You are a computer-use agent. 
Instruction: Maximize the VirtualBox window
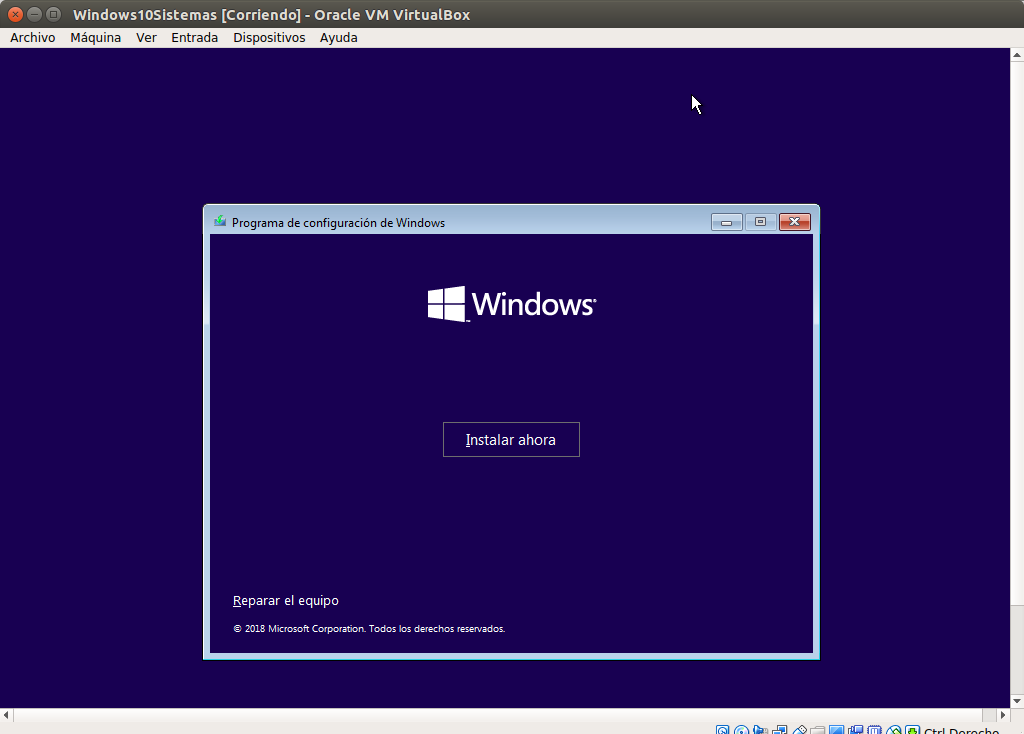(54, 14)
